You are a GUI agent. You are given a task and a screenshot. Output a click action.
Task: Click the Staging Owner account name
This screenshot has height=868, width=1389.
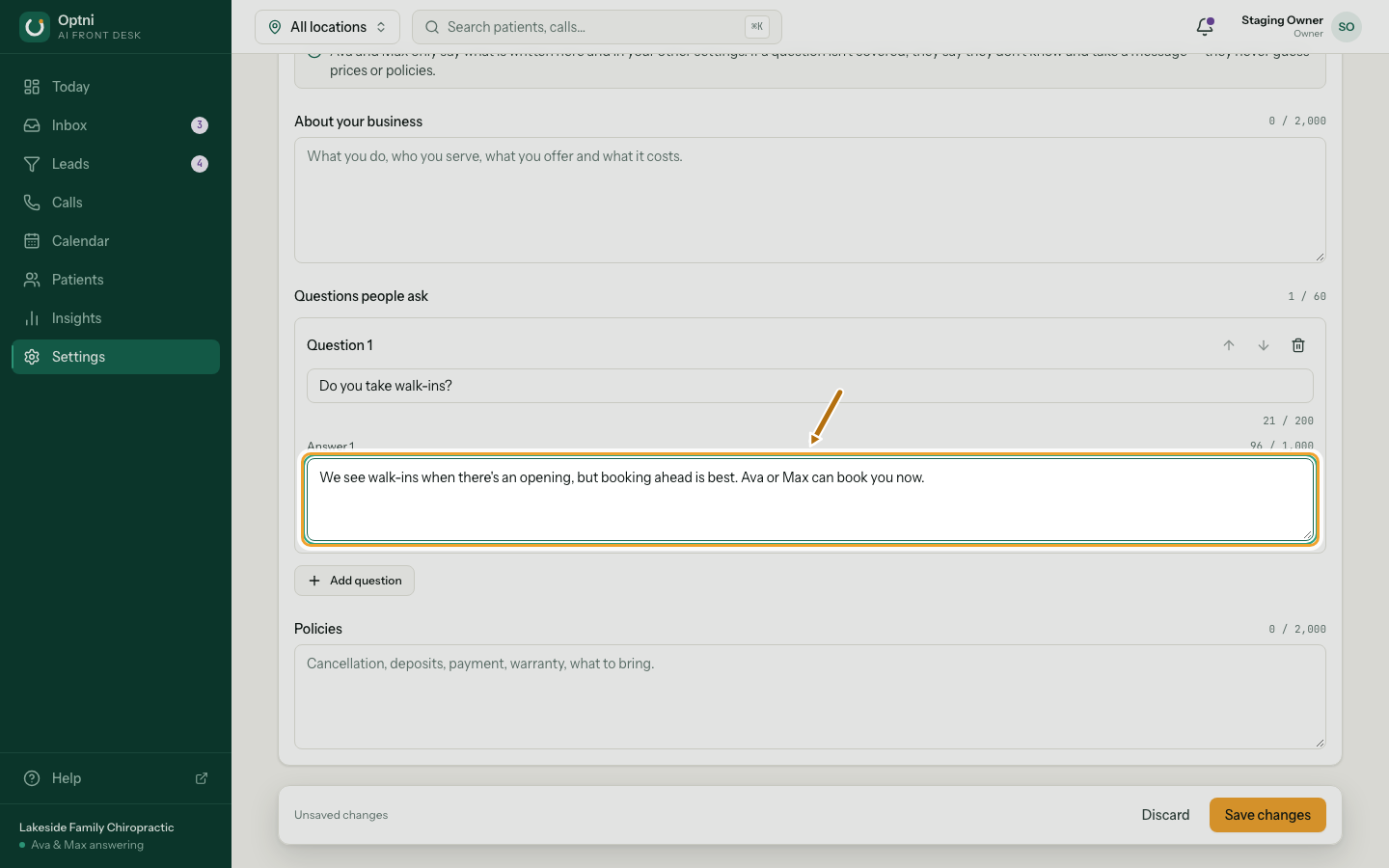click(x=1282, y=20)
